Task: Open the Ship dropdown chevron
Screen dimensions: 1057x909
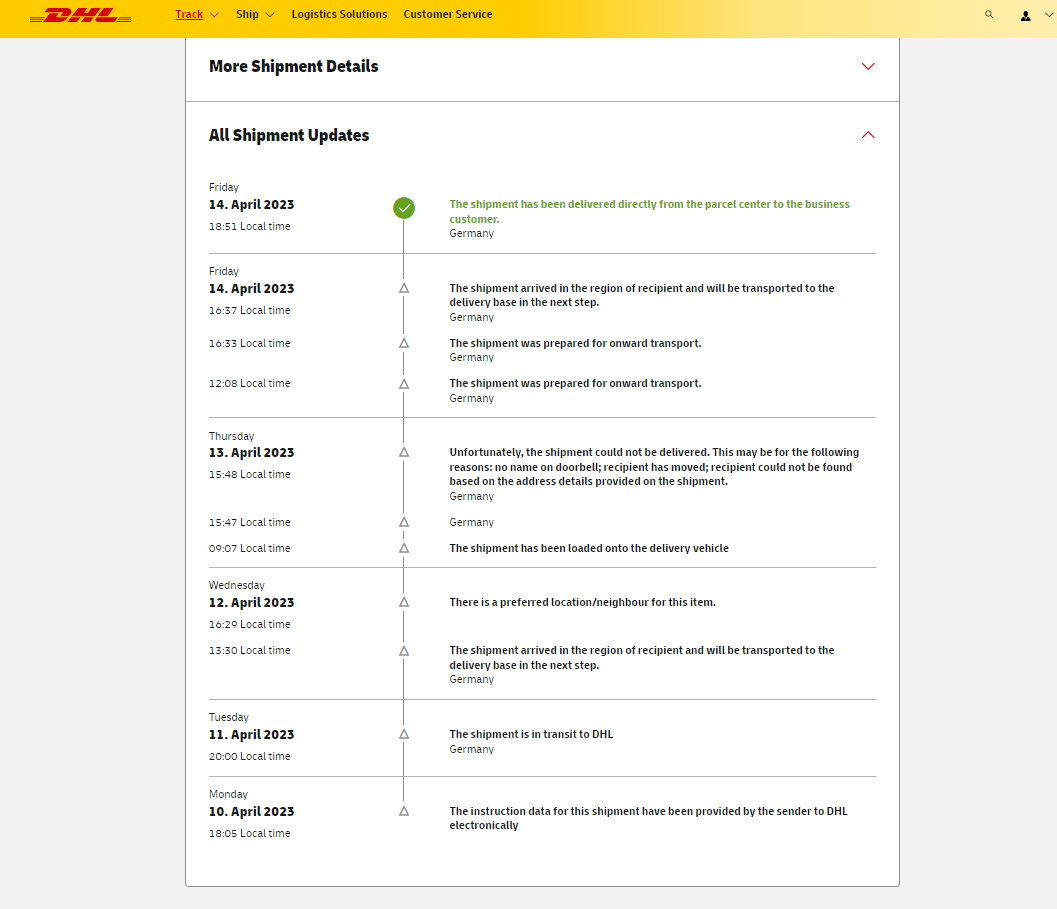Action: coord(270,15)
